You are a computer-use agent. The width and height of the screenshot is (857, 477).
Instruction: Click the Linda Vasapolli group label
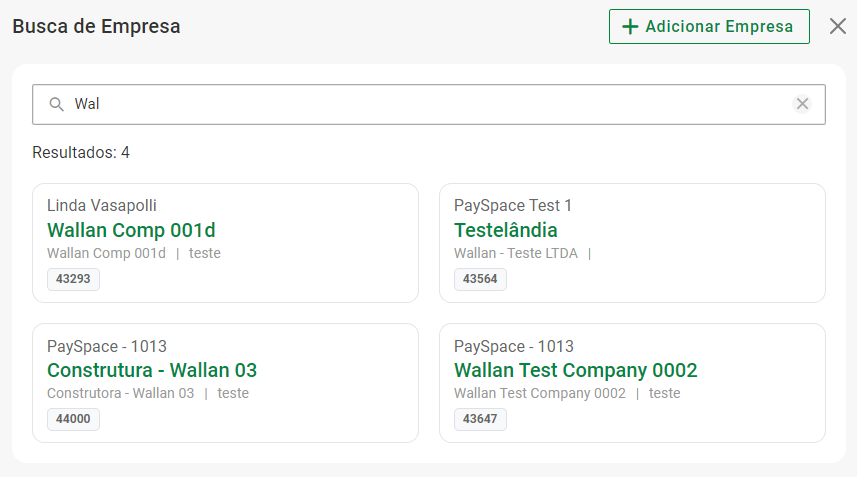click(x=102, y=206)
